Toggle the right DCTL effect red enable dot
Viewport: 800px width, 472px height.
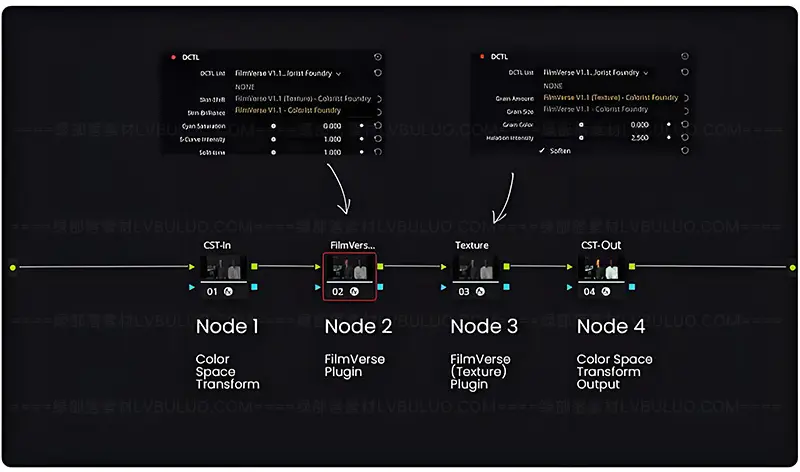482,56
